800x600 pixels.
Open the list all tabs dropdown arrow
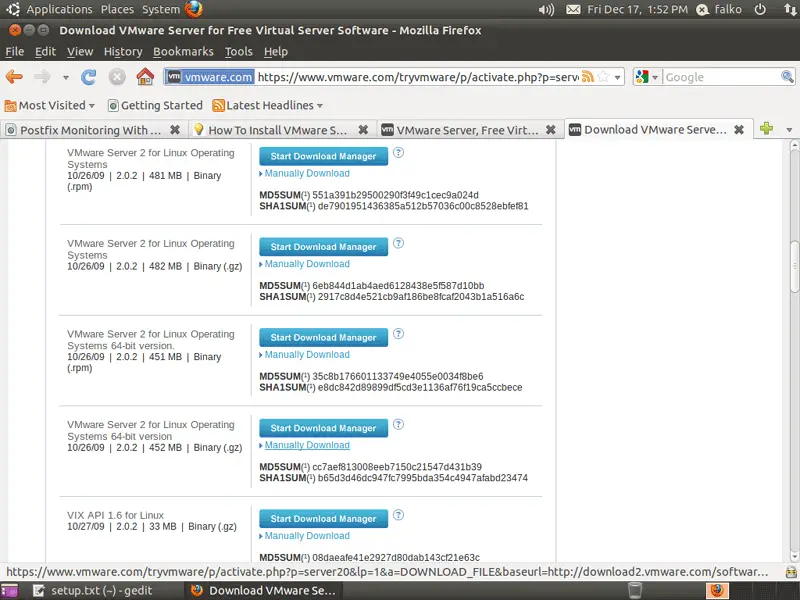pyautogui.click(x=789, y=130)
